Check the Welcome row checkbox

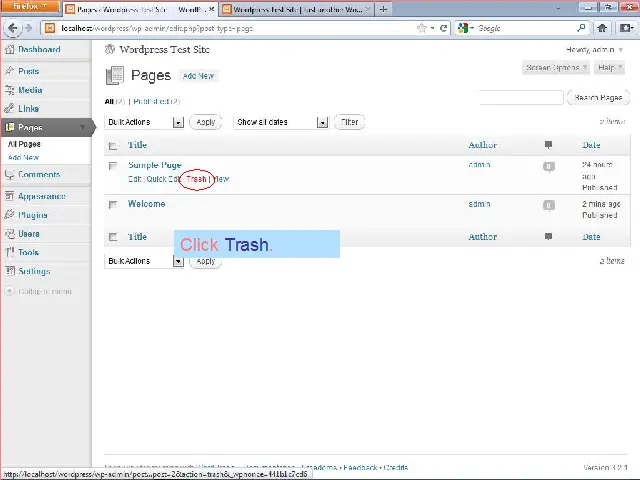click(113, 204)
